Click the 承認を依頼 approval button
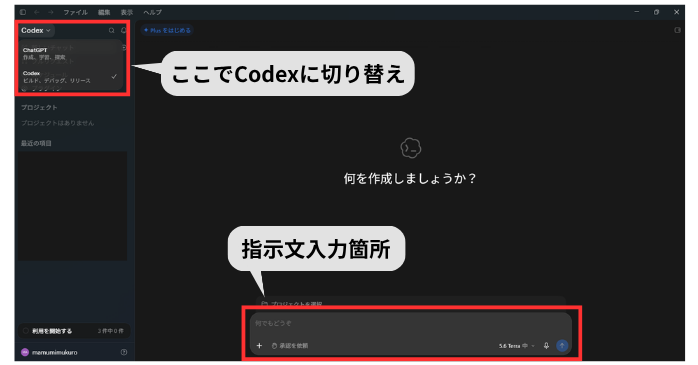The width and height of the screenshot is (698, 365). tap(290, 345)
